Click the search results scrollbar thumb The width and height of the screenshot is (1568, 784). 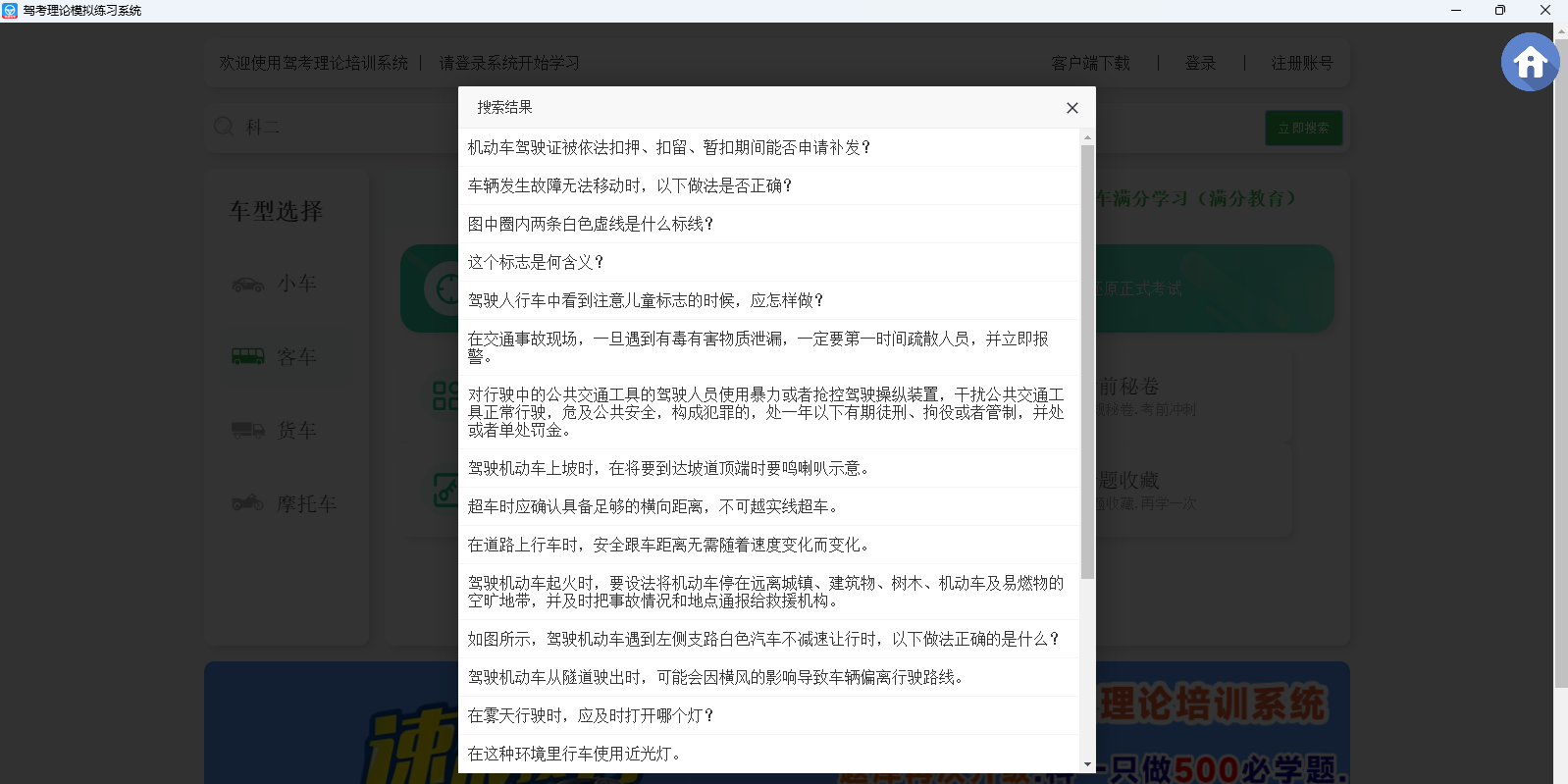point(1087,361)
